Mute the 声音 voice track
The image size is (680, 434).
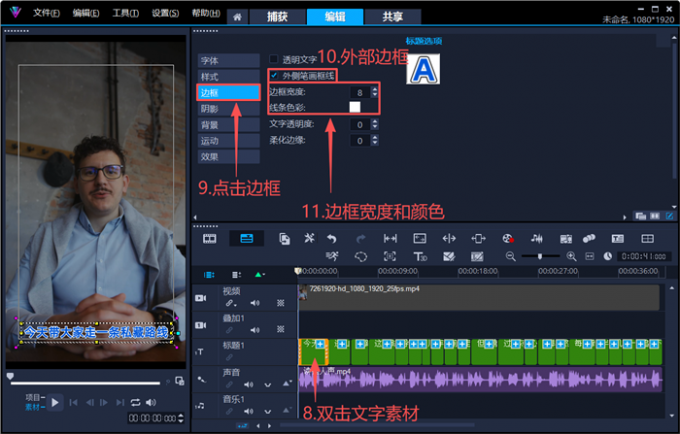(x=248, y=384)
